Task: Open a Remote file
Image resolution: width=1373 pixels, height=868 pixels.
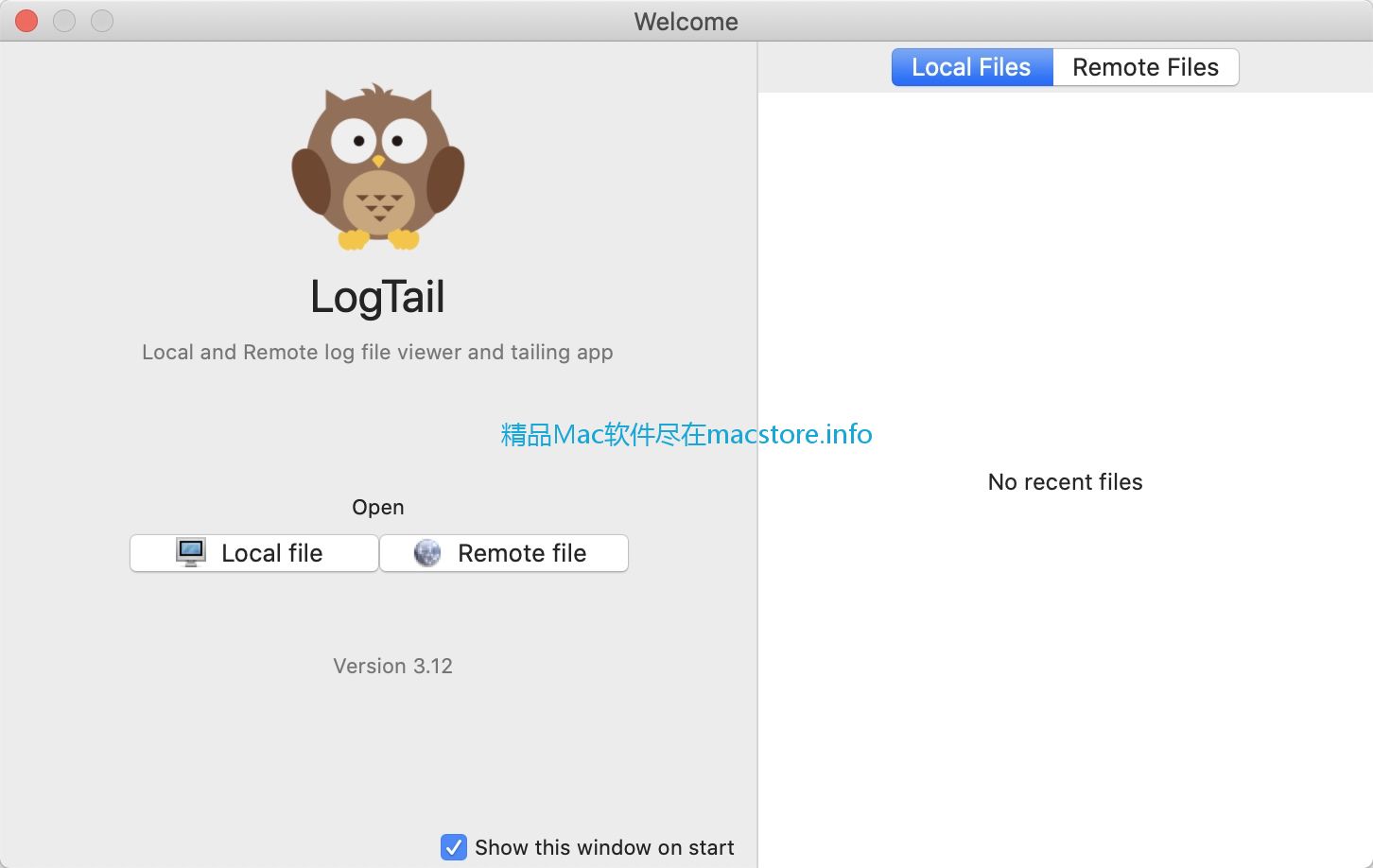Action: coord(504,553)
